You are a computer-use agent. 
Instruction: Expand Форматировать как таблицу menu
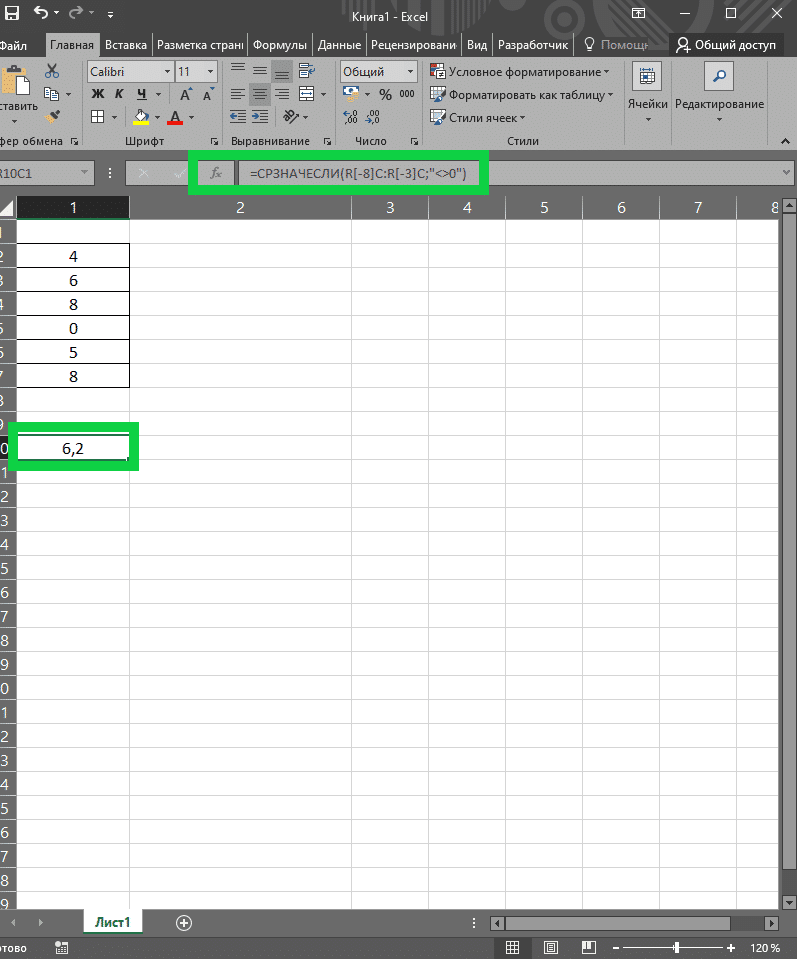pyautogui.click(x=521, y=94)
